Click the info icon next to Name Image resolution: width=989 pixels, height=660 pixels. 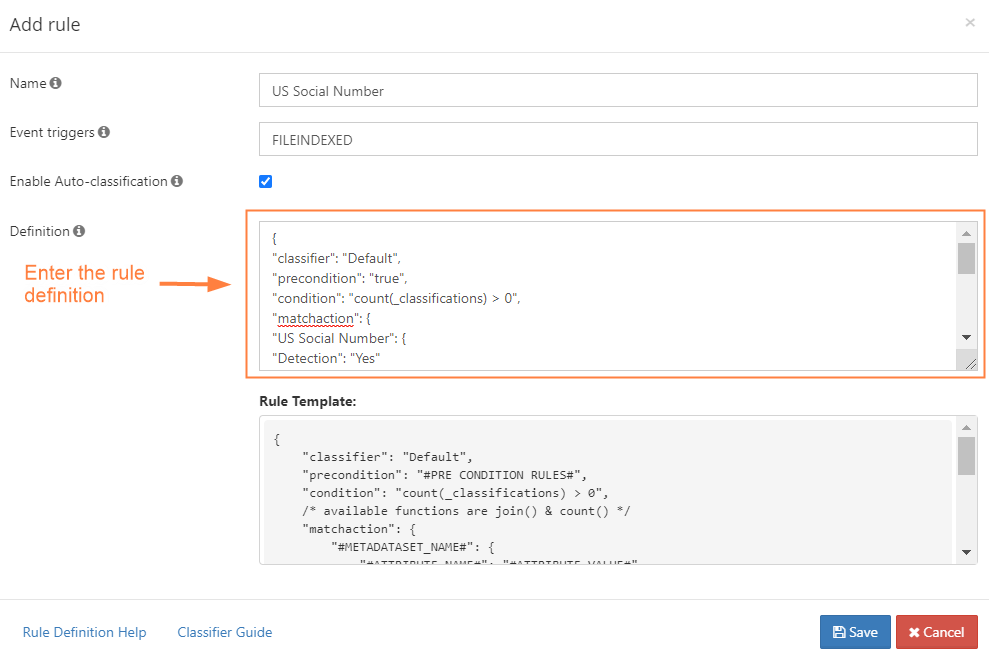coord(56,84)
